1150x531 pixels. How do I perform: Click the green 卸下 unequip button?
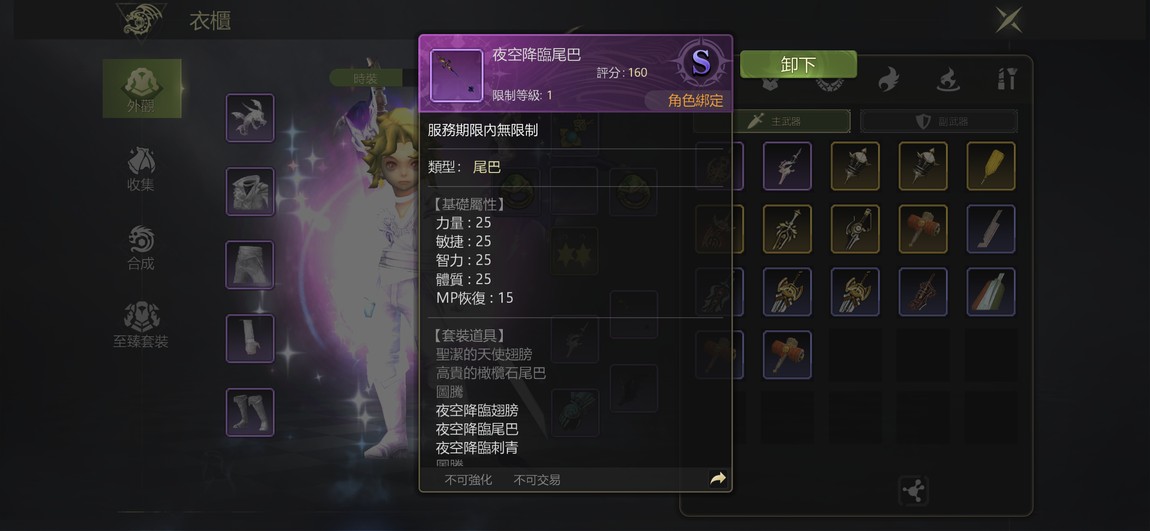click(798, 65)
